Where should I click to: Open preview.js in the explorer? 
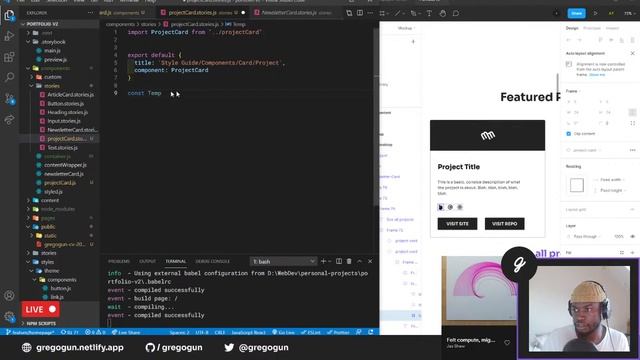[55, 60]
